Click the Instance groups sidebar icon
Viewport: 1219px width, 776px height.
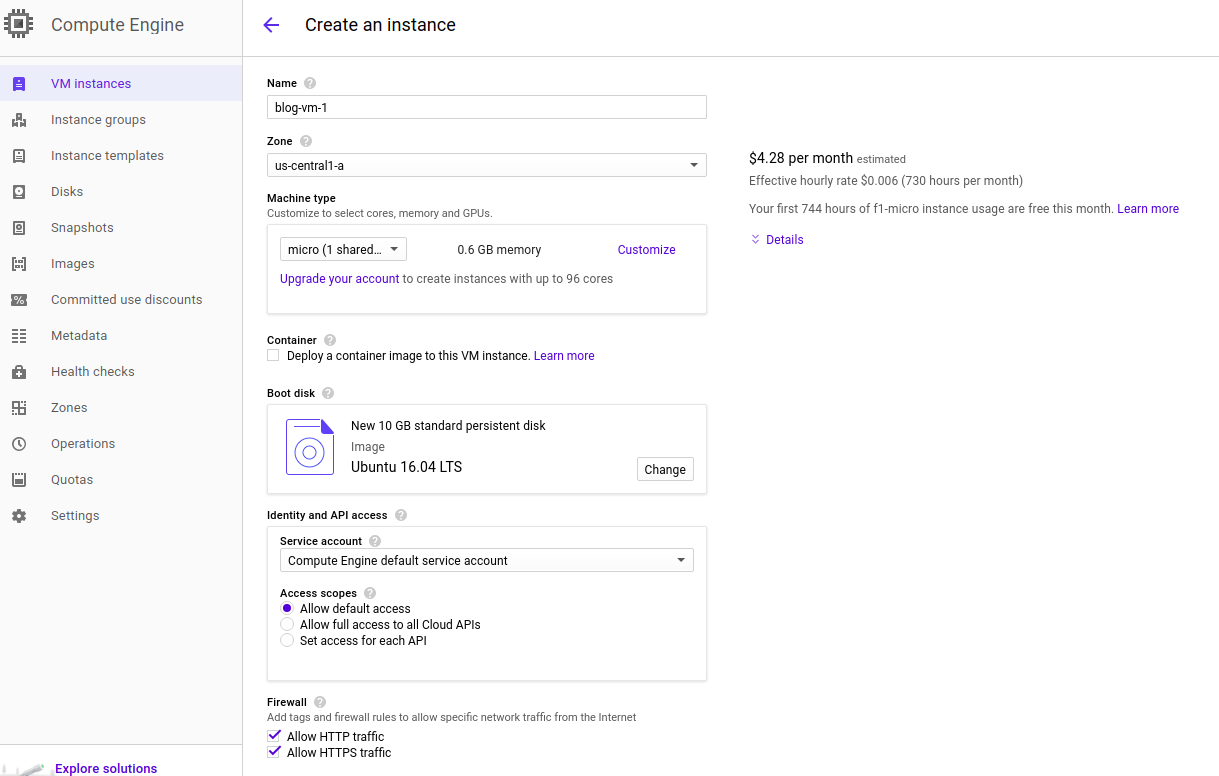click(19, 120)
